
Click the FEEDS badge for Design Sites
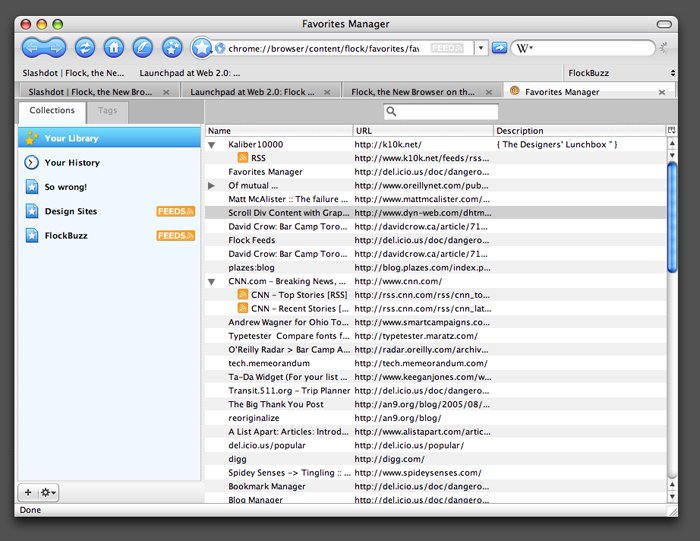175,211
